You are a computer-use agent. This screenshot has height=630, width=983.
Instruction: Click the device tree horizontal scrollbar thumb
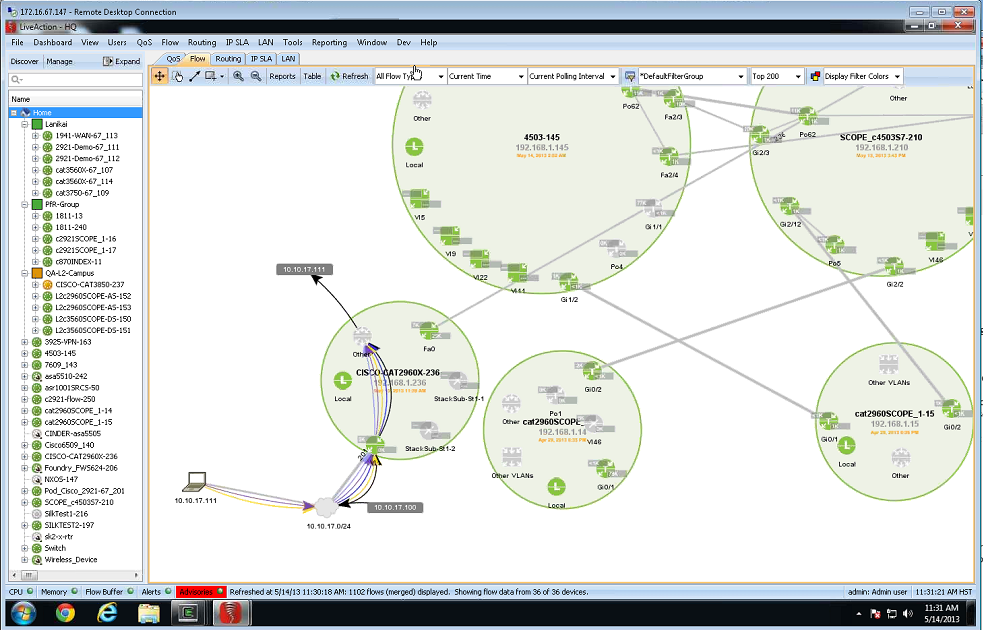[x=29, y=575]
